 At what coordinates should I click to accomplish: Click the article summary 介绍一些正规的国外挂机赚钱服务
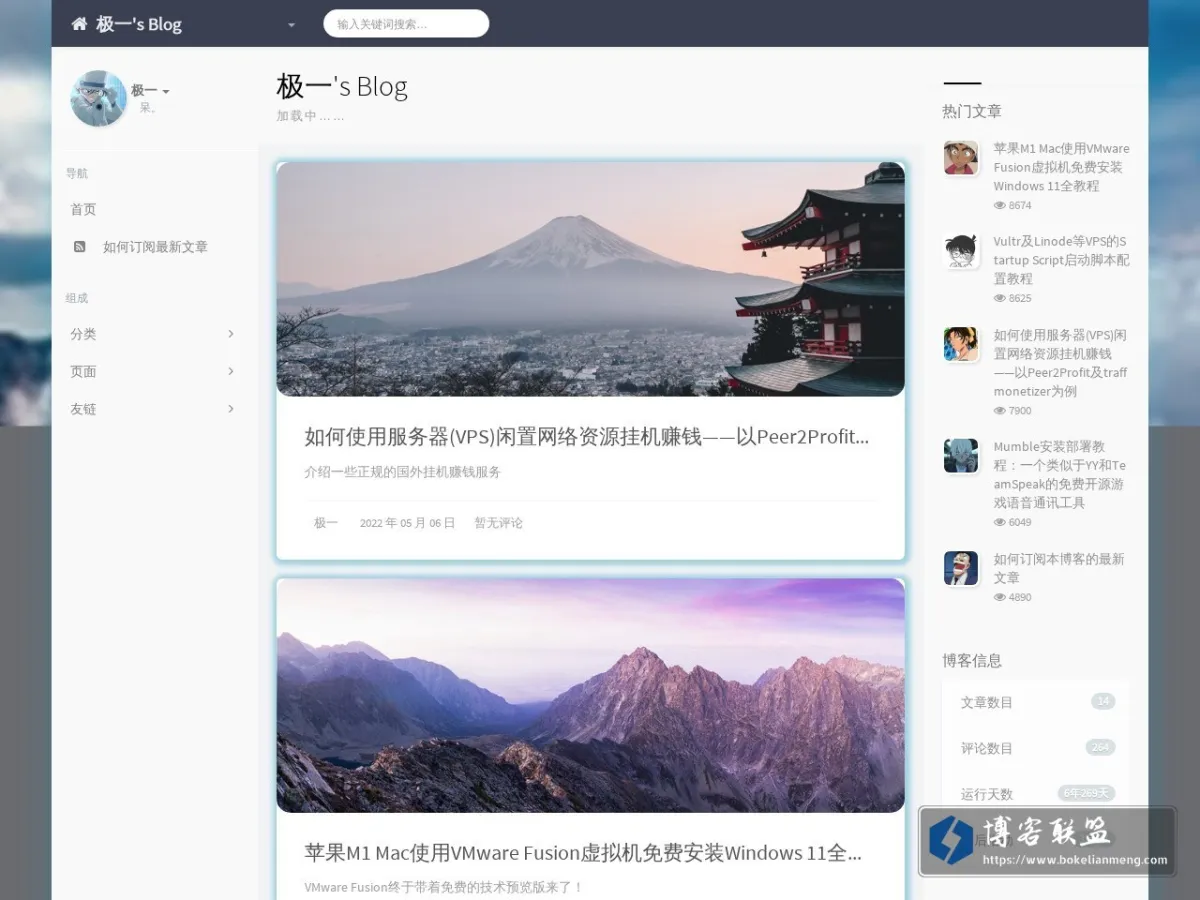[402, 472]
